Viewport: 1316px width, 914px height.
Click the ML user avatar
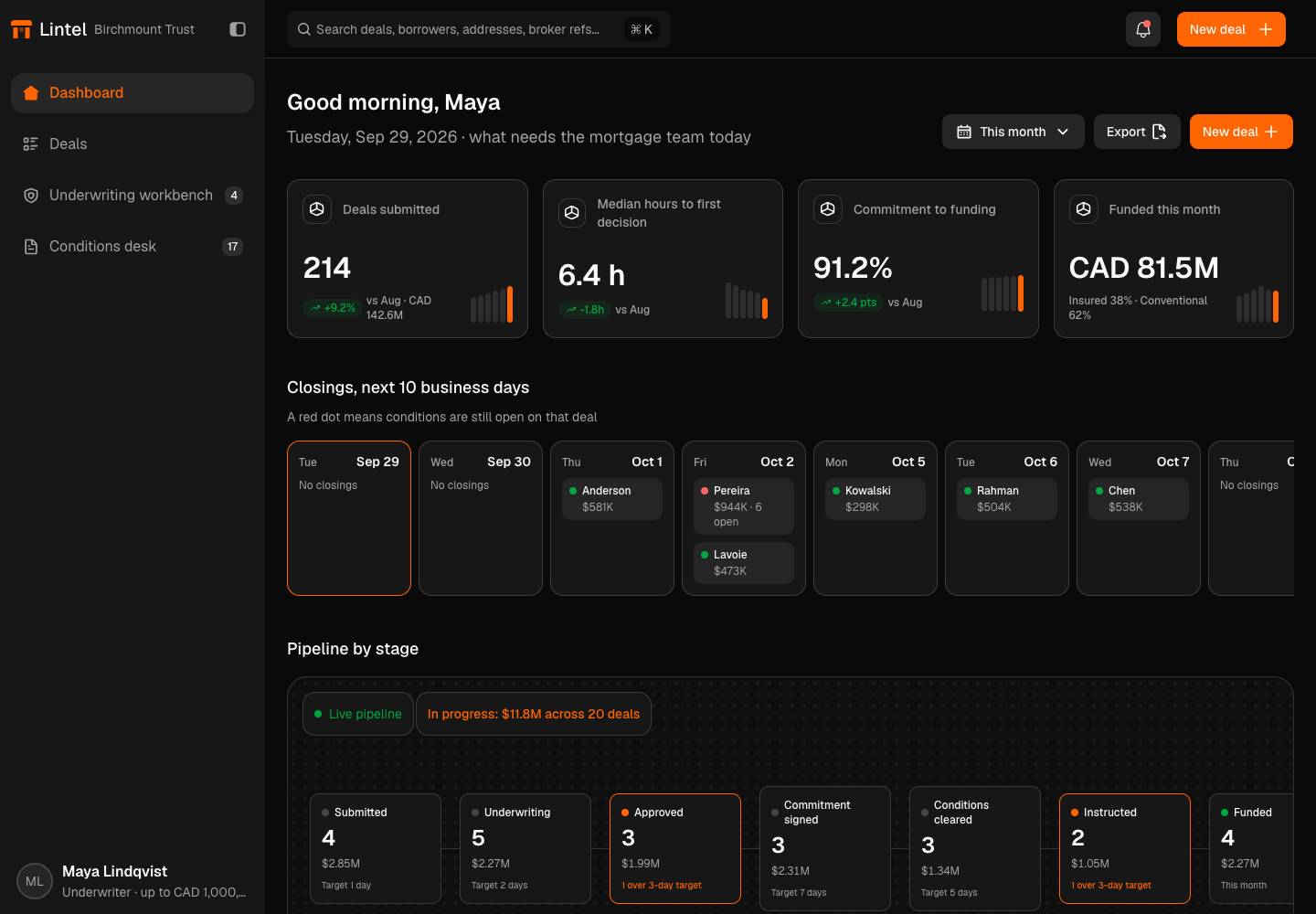tap(35, 881)
